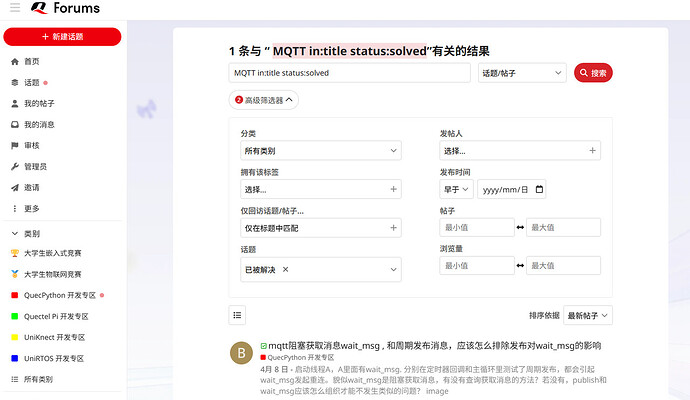Viewport: 690px width, 400px height.
Task: Open the 发帖人 user selector
Action: [520, 150]
